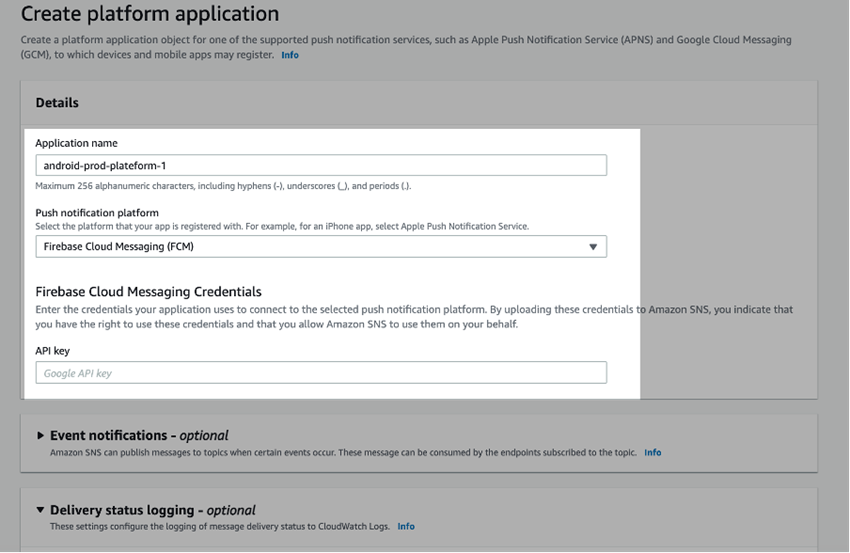Image resolution: width=850 pixels, height=553 pixels.
Task: Click the CloudWatch Logs description text
Action: (219, 526)
